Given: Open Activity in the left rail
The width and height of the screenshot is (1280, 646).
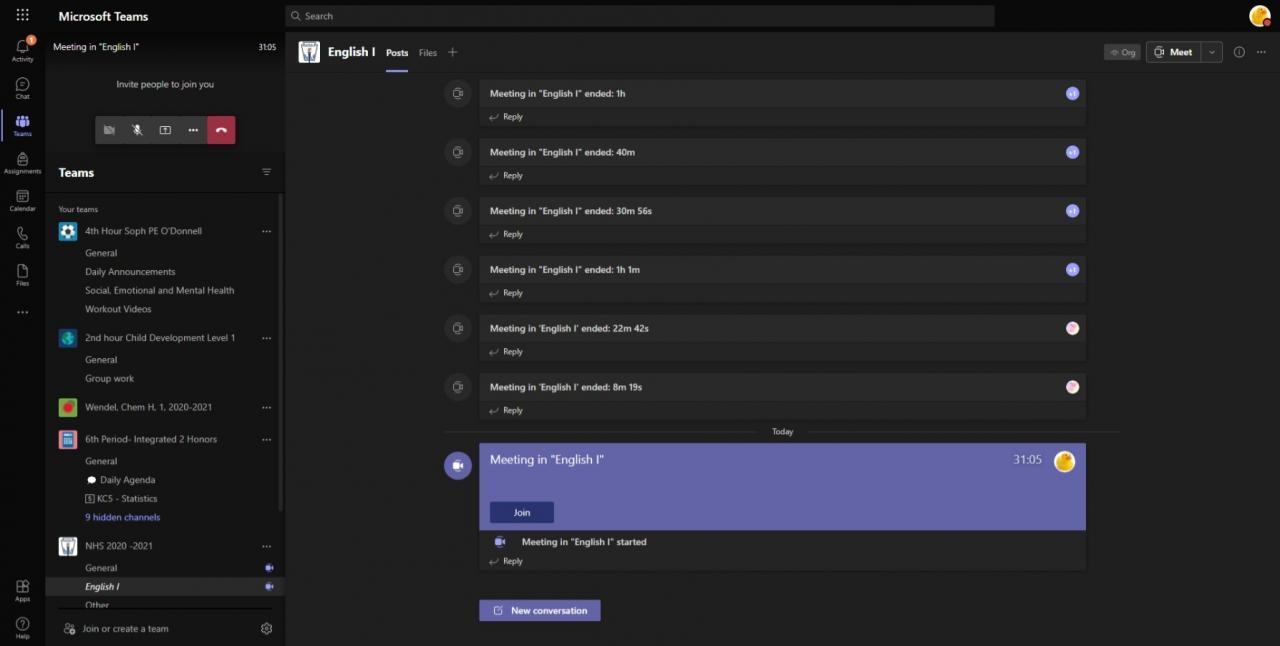Looking at the screenshot, I should (22, 50).
